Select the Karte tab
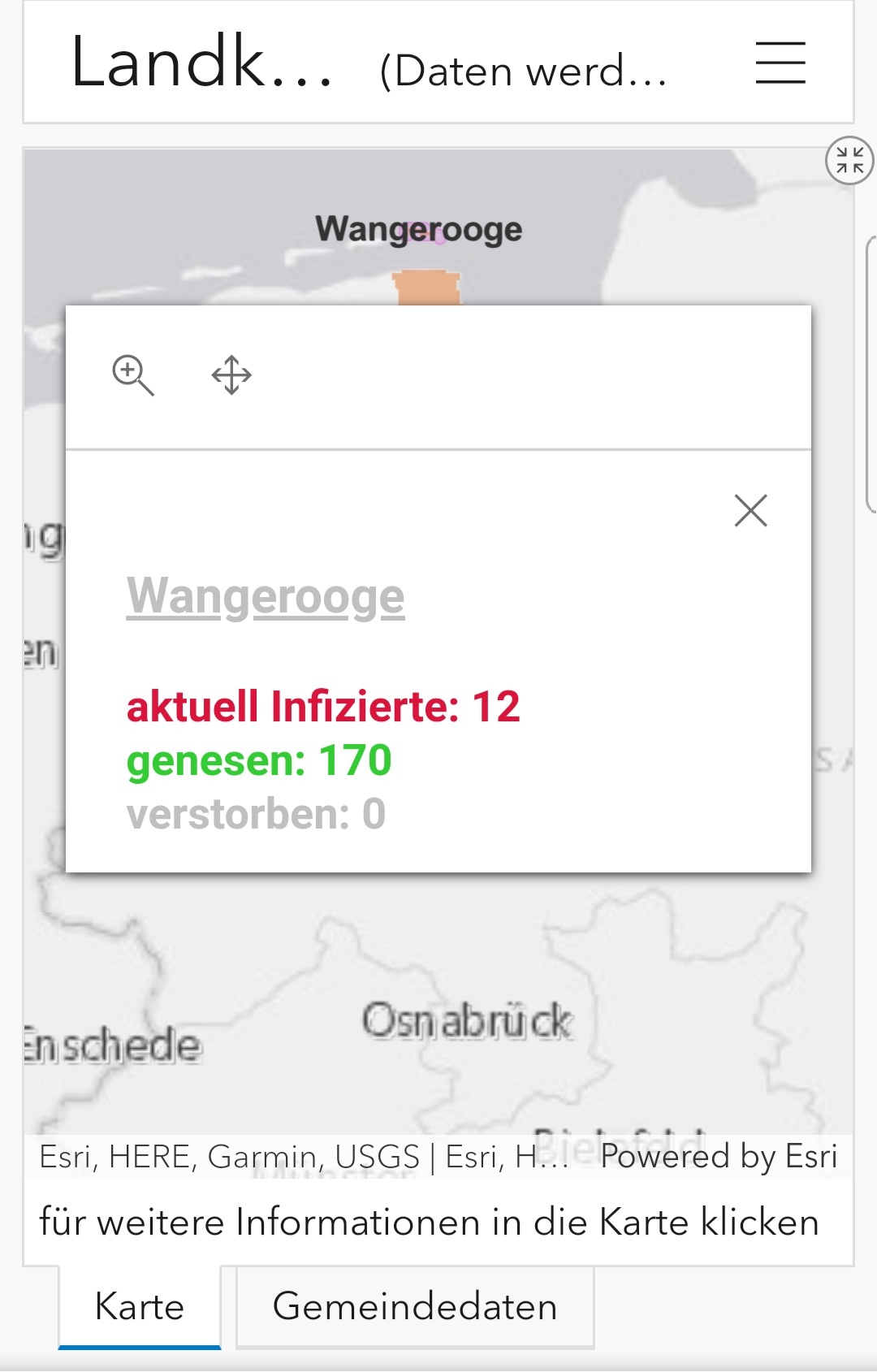Image resolution: width=877 pixels, height=1372 pixels. click(140, 1307)
